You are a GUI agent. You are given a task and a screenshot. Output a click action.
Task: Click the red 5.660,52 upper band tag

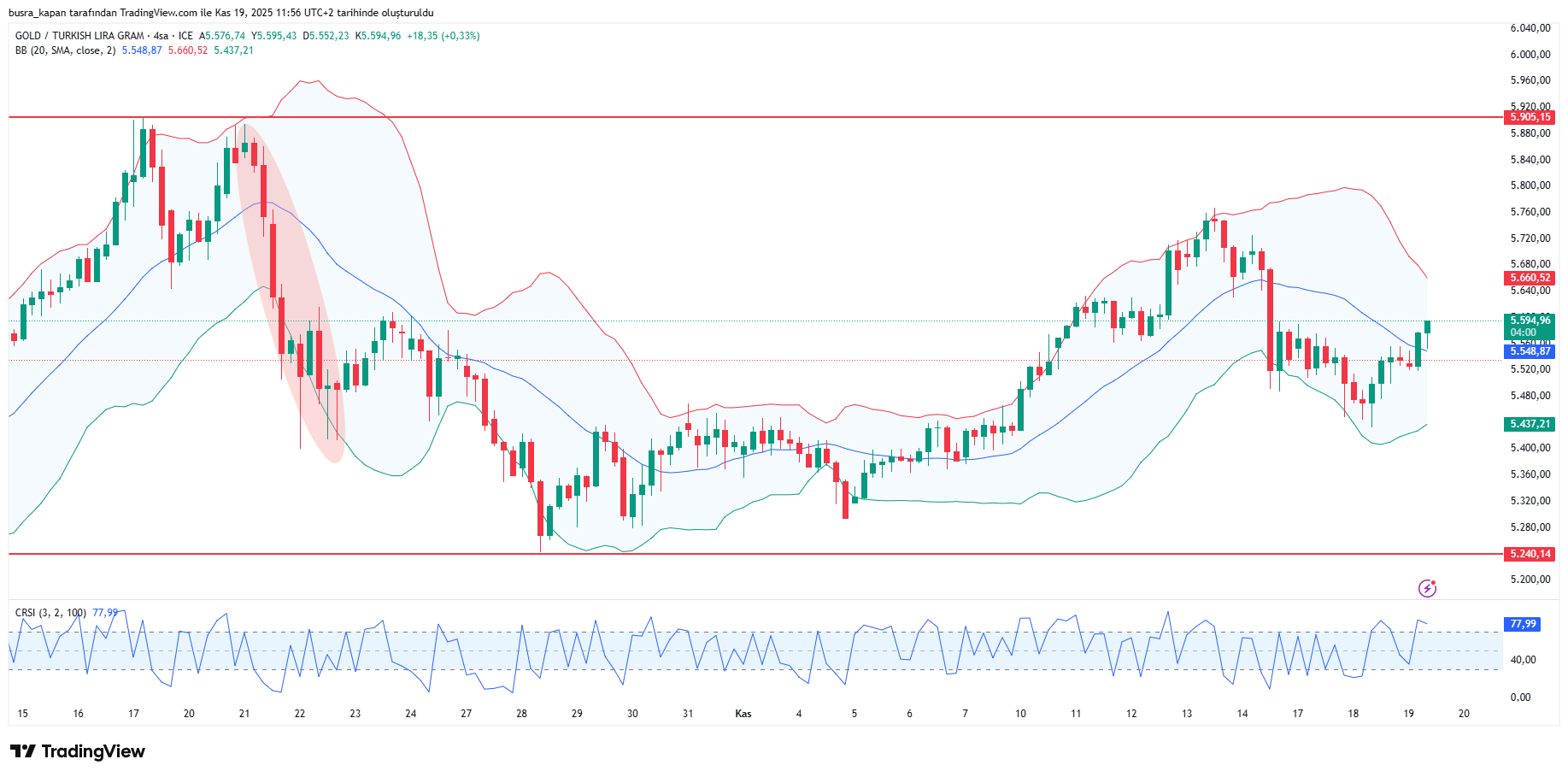1529,278
